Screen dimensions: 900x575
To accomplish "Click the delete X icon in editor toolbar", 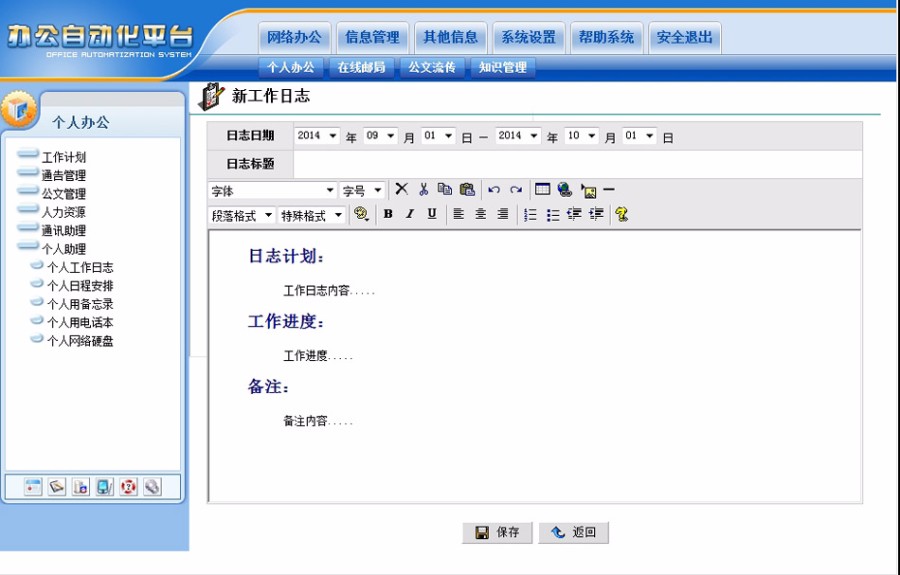I will click(402, 189).
